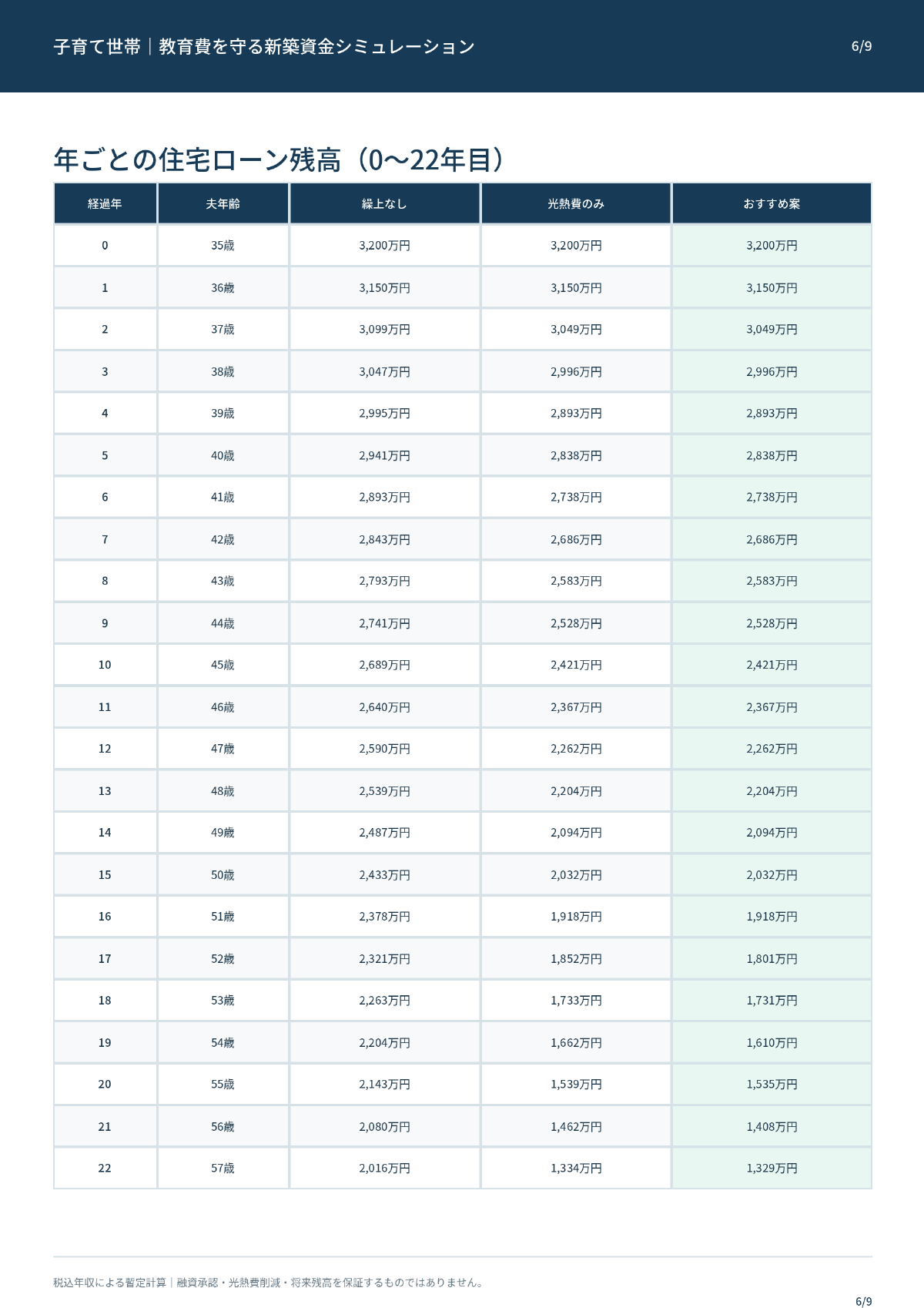This screenshot has height=1308, width=924.
Task: Click the おすすめ案 column header
Action: tap(772, 203)
